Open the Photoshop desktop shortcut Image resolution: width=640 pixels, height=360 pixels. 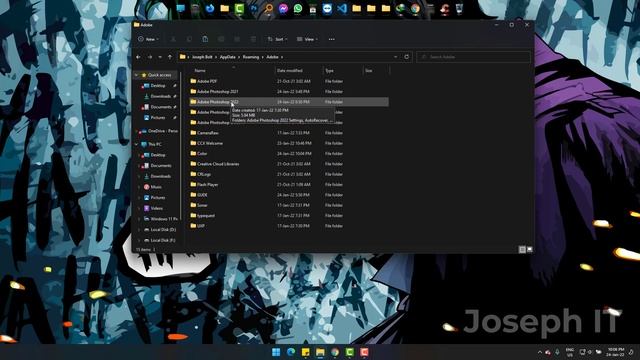tap(254, 9)
